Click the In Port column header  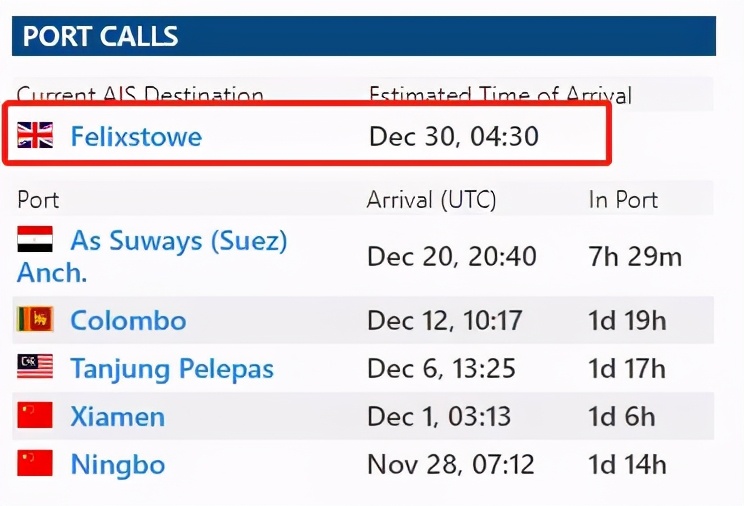coord(623,200)
